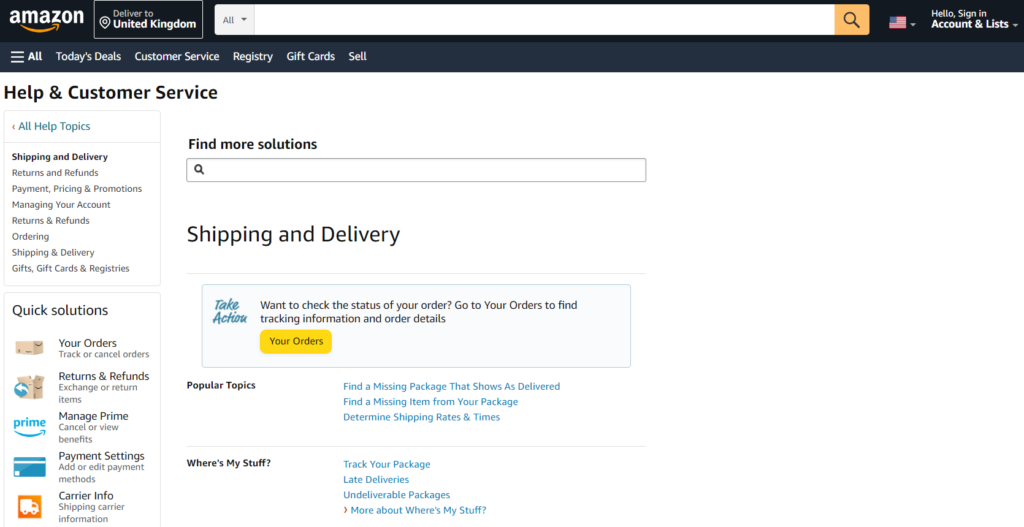The image size is (1024, 527).
Task: Open Gift Cards in navigation bar
Action: 310,57
